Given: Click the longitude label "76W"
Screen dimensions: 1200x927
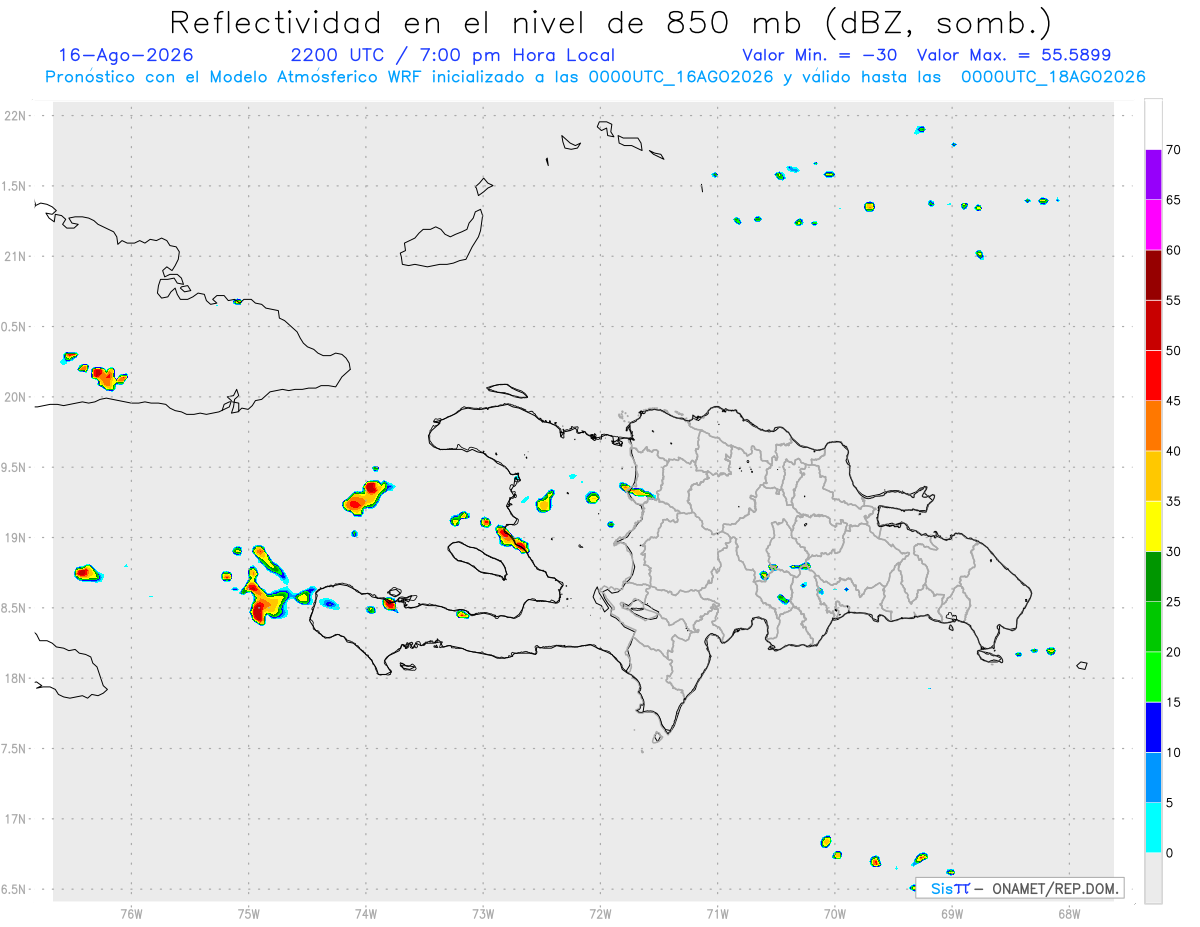Looking at the screenshot, I should click(131, 912).
